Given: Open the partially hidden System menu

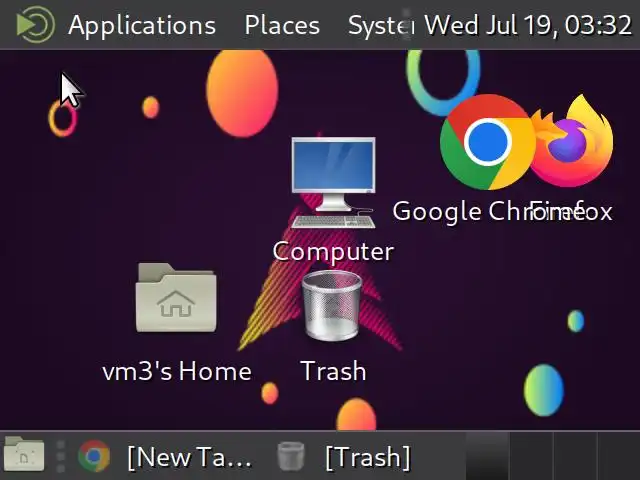Looking at the screenshot, I should click(379, 25).
